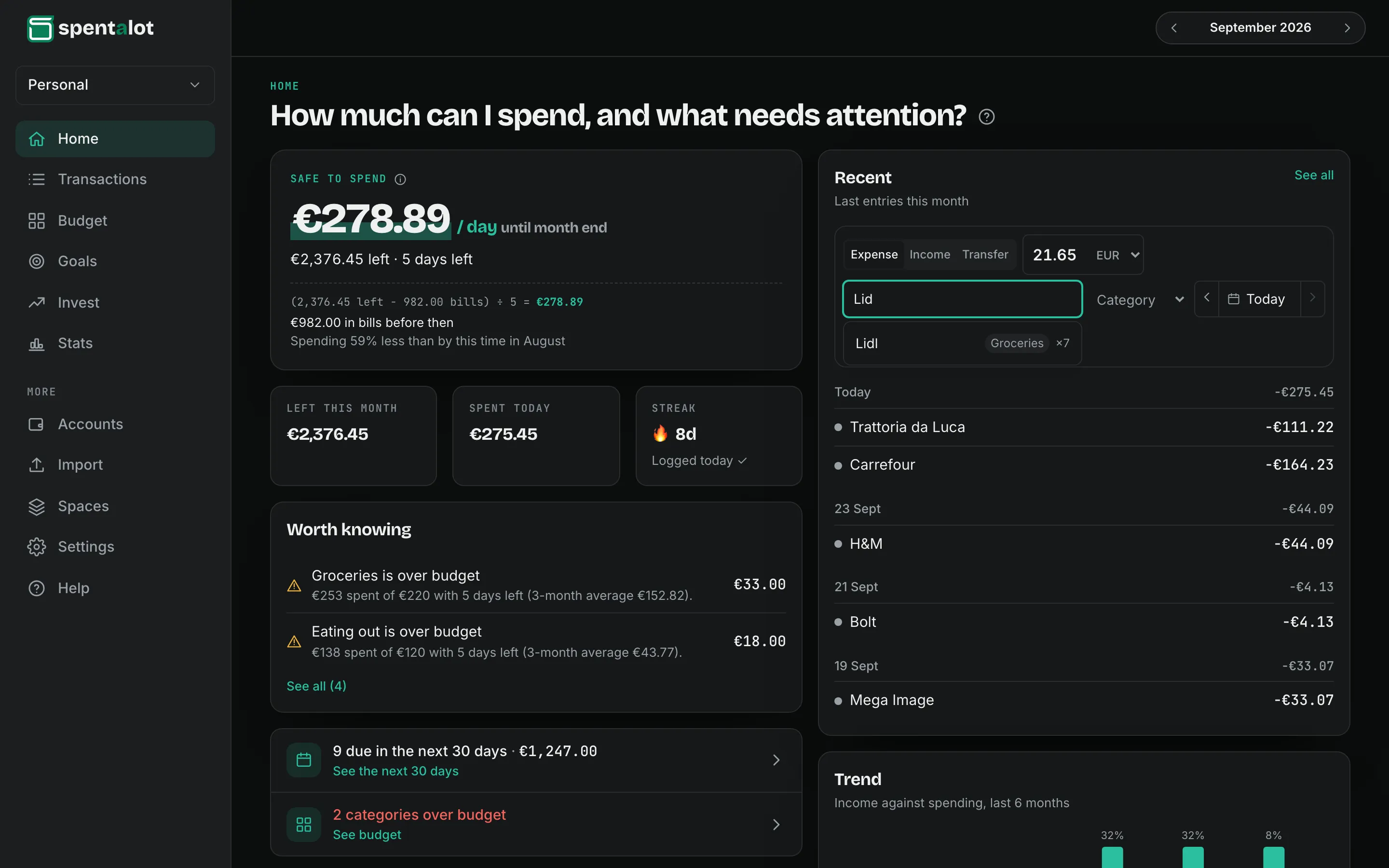The width and height of the screenshot is (1389, 868).
Task: Go to previous month arrow
Action: coord(1174,27)
